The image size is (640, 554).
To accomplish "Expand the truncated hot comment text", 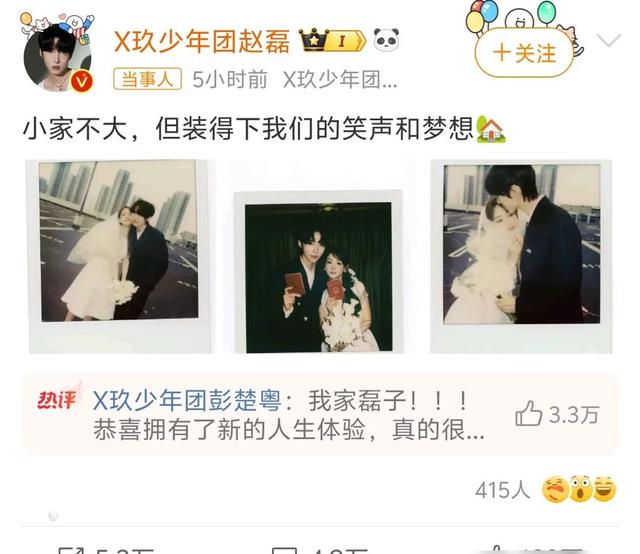I will click(x=289, y=430).
